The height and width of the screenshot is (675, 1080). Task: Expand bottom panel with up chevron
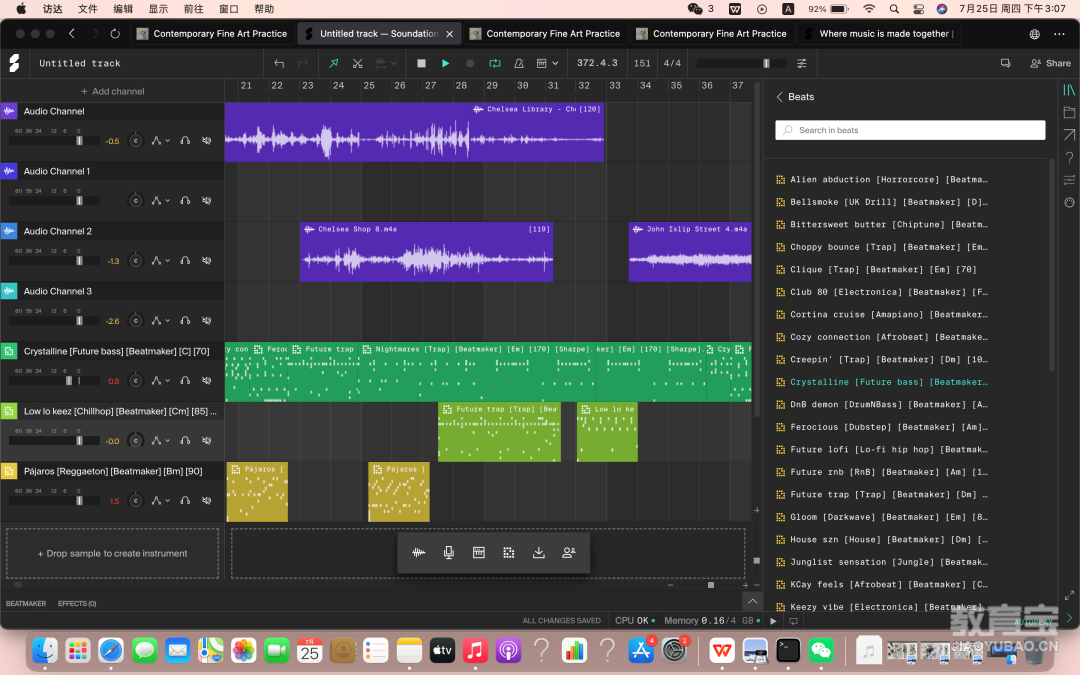click(753, 601)
